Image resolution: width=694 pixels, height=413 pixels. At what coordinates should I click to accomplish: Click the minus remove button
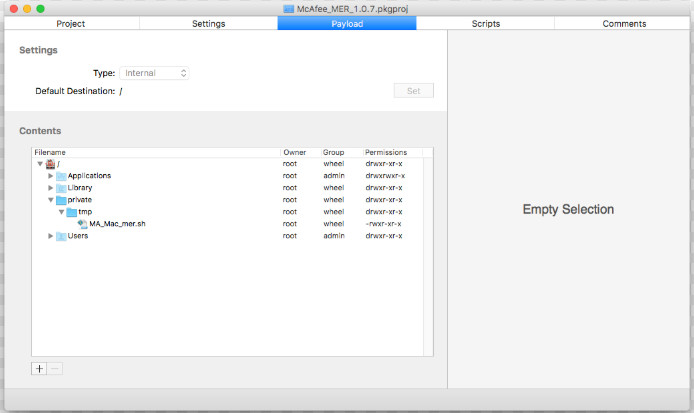55,368
